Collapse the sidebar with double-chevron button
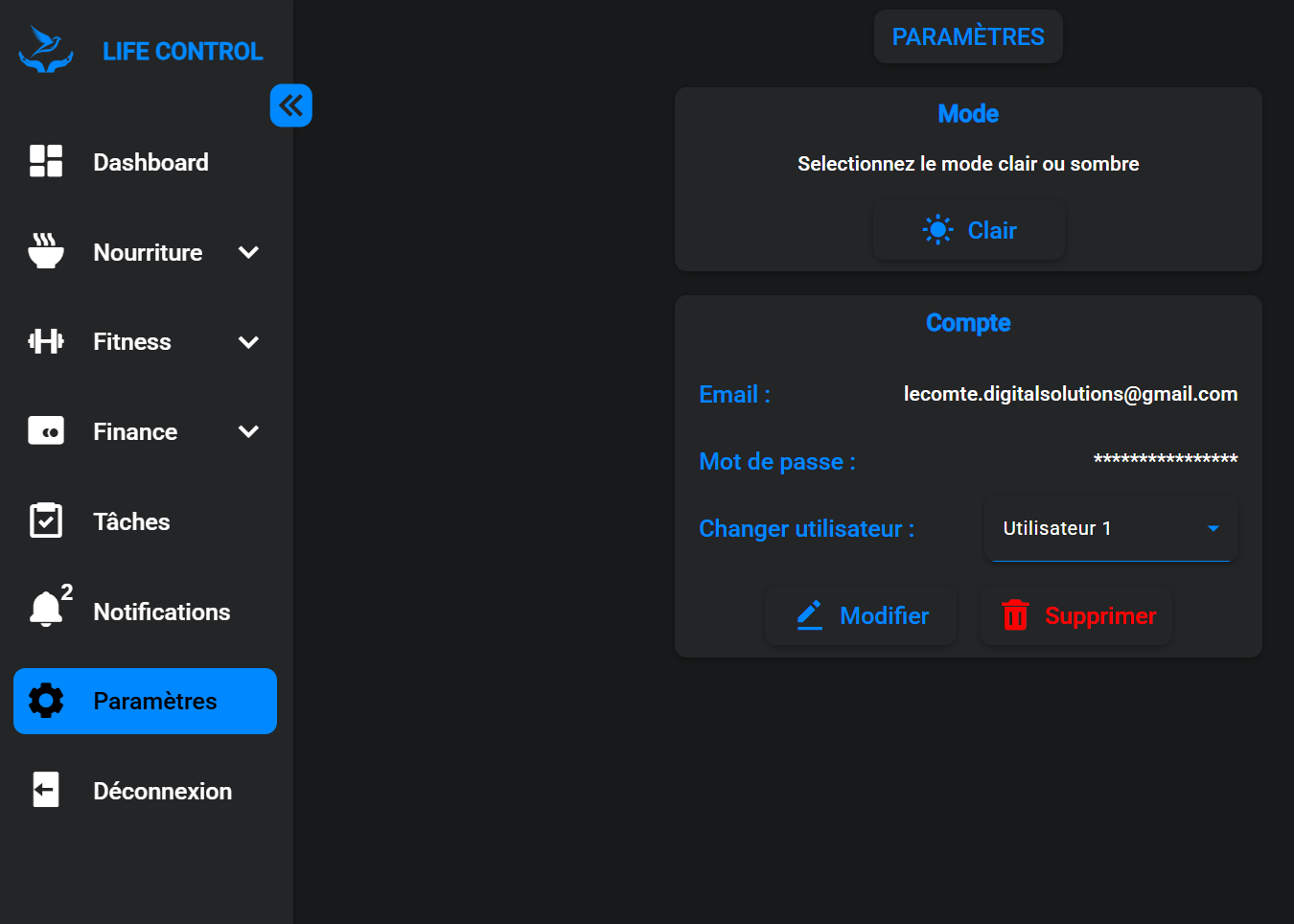This screenshot has height=924, width=1294. [291, 105]
